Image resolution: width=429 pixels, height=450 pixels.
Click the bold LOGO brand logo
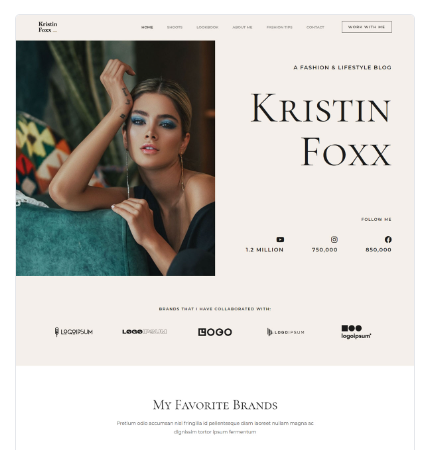pyautogui.click(x=215, y=332)
